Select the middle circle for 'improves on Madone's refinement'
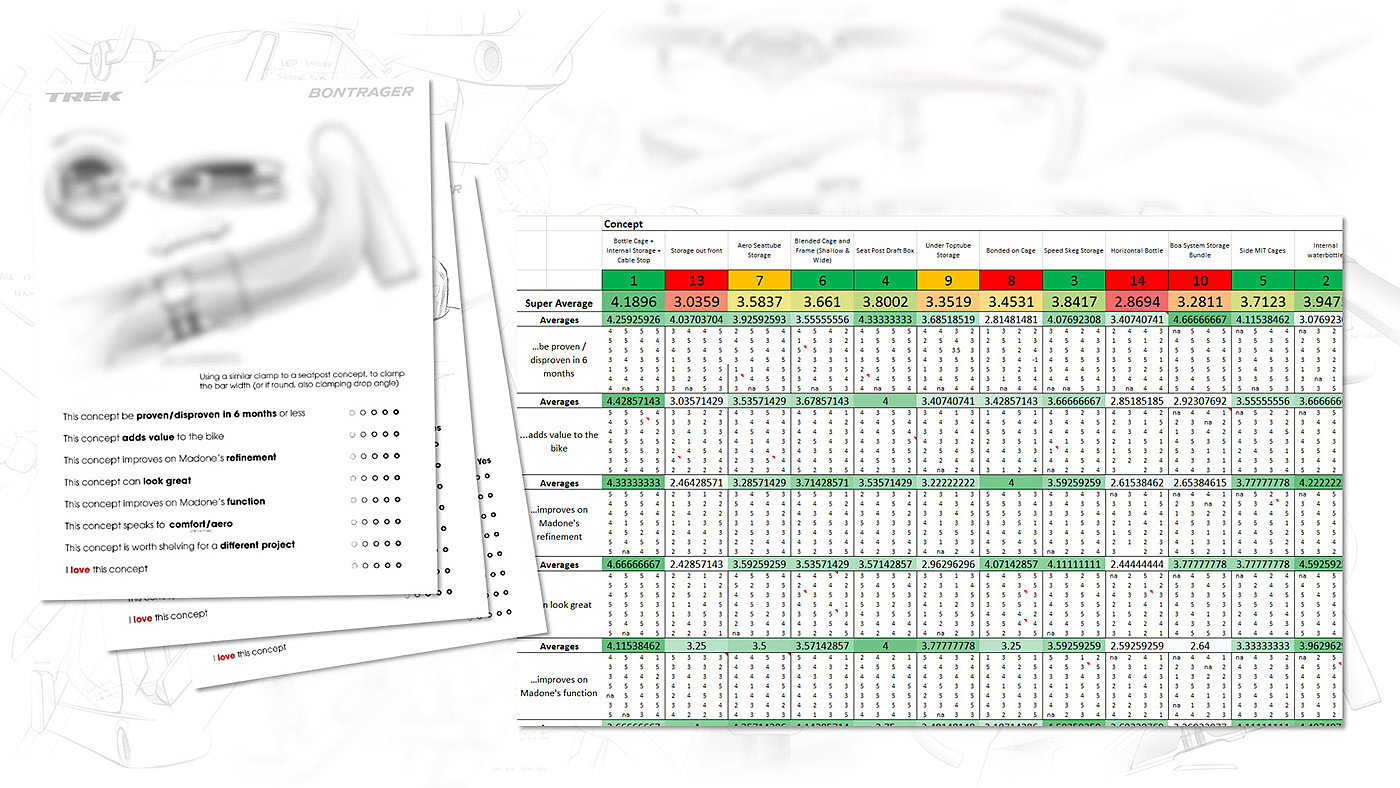1400x788 pixels. (x=374, y=457)
